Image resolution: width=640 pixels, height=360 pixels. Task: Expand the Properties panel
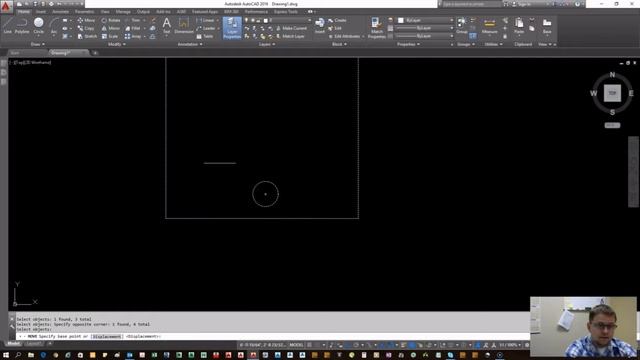(x=408, y=44)
